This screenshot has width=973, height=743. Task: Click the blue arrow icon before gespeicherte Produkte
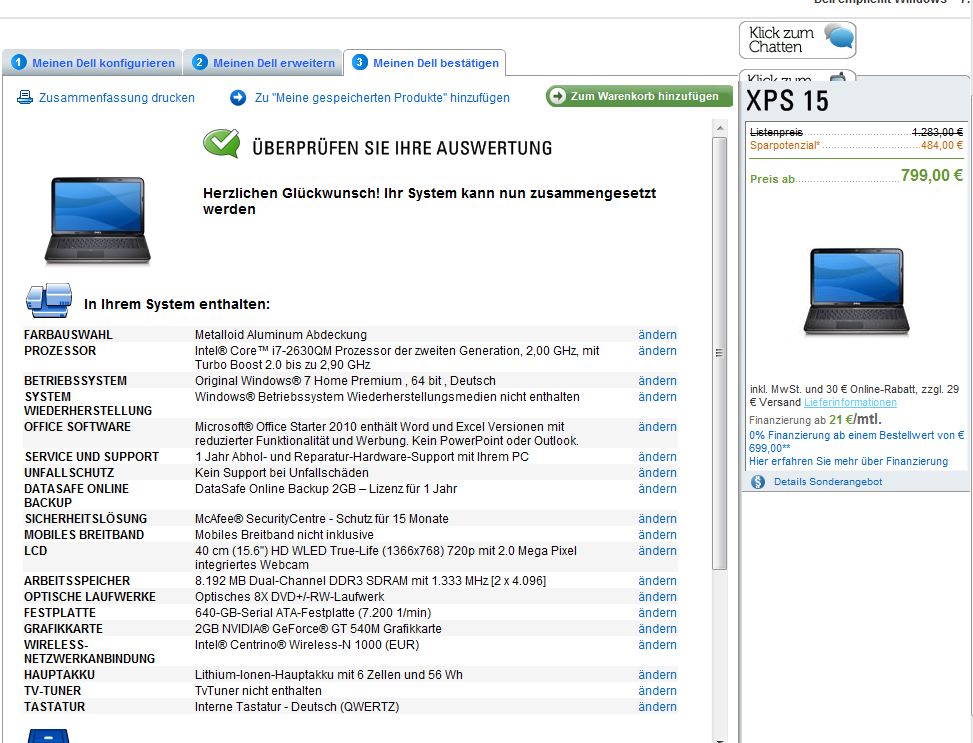pyautogui.click(x=238, y=97)
